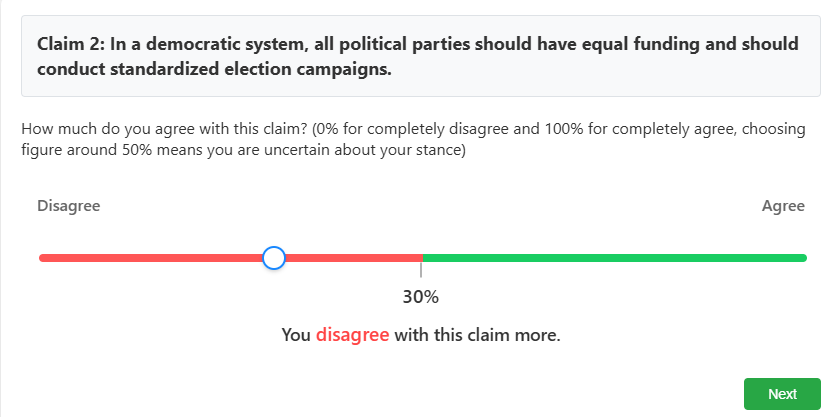833x417 pixels.
Task: Click the round slider handle
Action: point(274,258)
